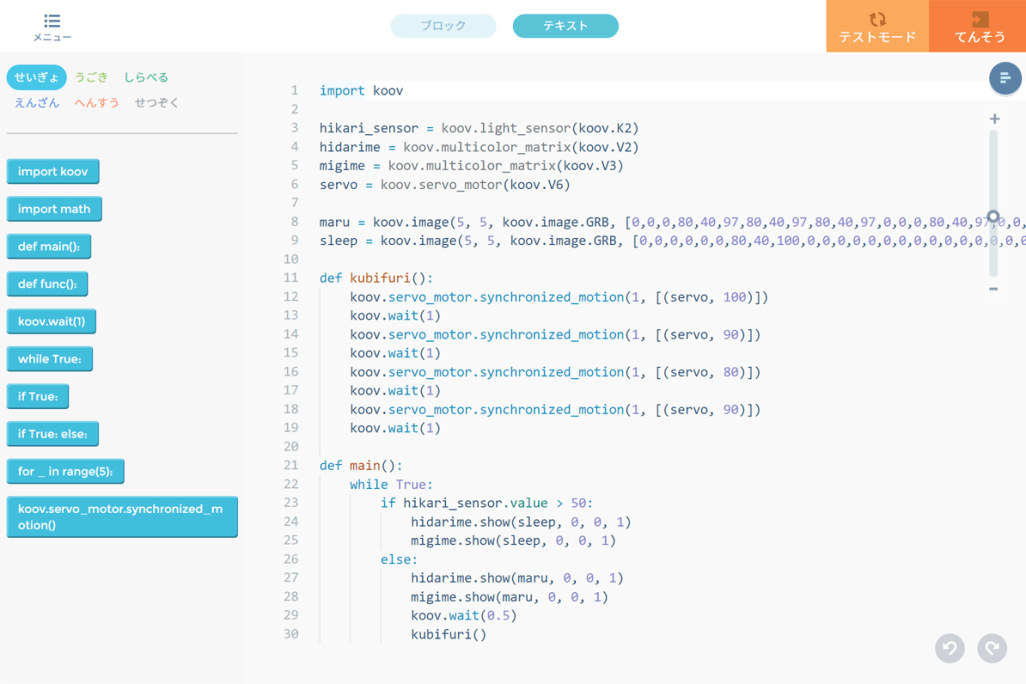1026x684 pixels.
Task: Open the へんすう category
Action: [97, 102]
